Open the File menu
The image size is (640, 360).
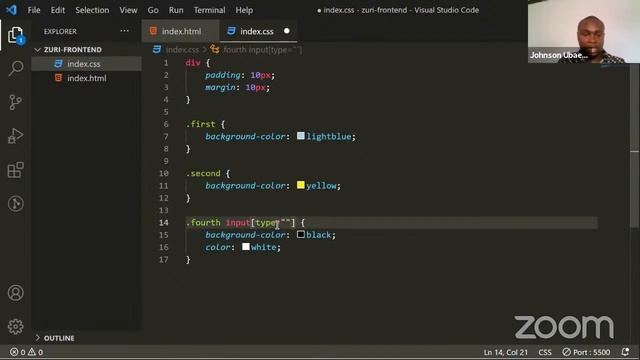point(34,10)
